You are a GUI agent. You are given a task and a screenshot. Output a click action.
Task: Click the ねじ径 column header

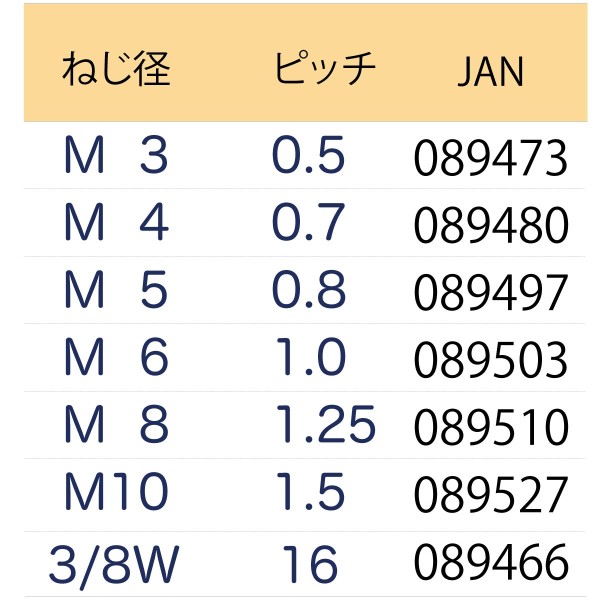pos(116,69)
